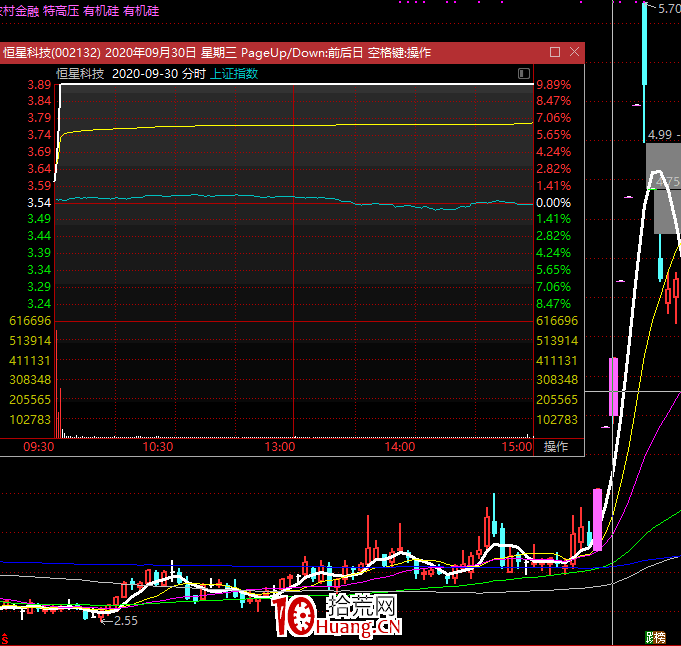The image size is (681, 646).
Task: Click the 09:30 time axis marker
Action: pos(39,447)
